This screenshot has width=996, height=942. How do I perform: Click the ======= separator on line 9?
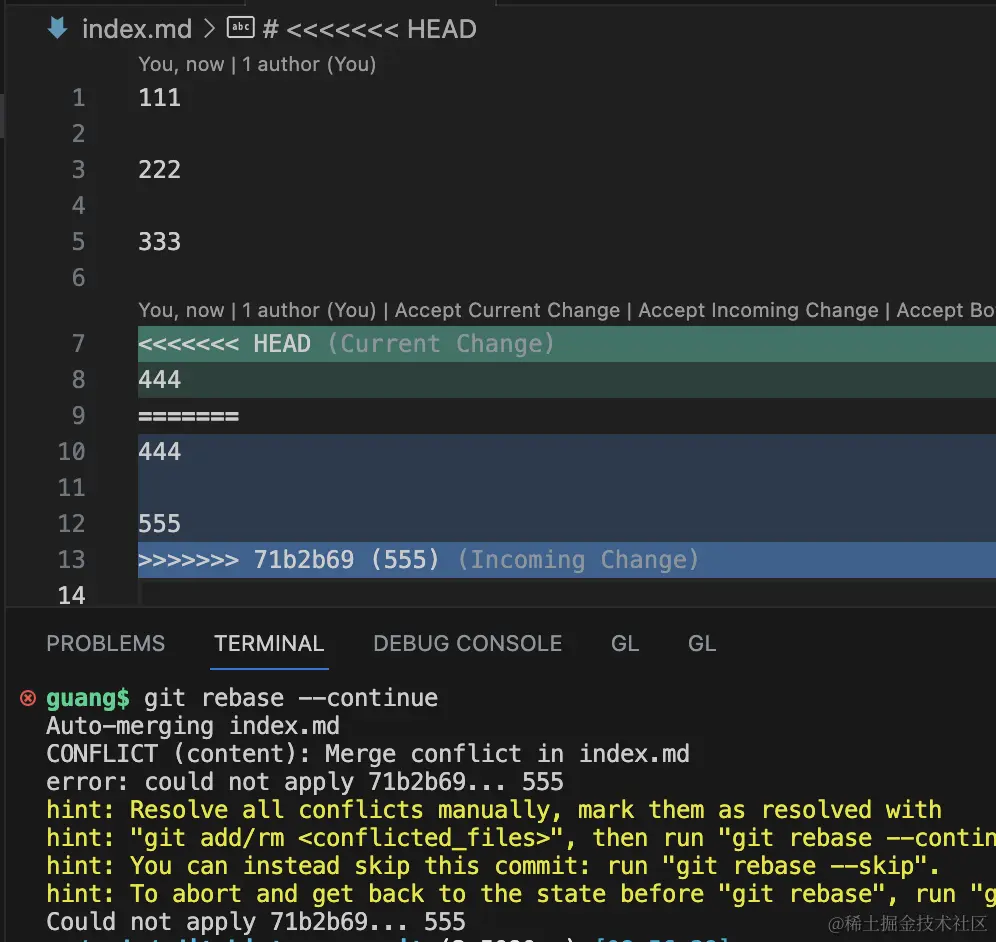click(x=189, y=416)
